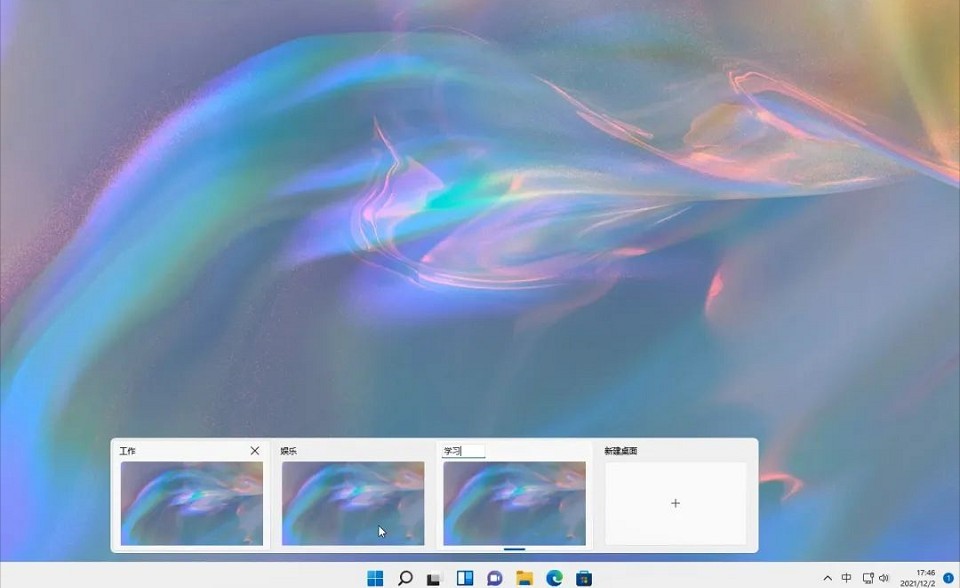Open Microsoft Store from taskbar
This screenshot has height=588, width=960.
pyautogui.click(x=584, y=577)
